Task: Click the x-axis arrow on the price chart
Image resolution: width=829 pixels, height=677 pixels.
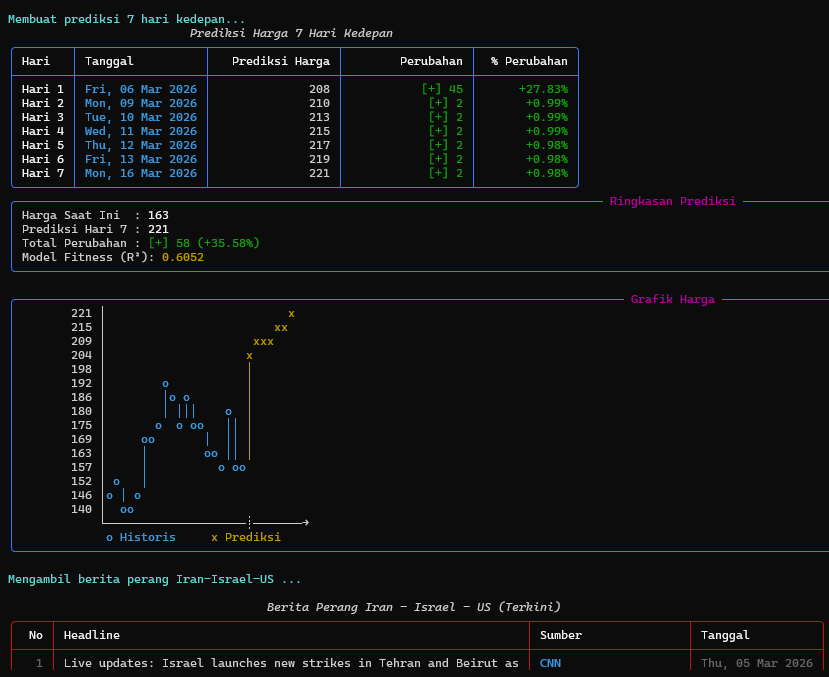Action: [305, 522]
